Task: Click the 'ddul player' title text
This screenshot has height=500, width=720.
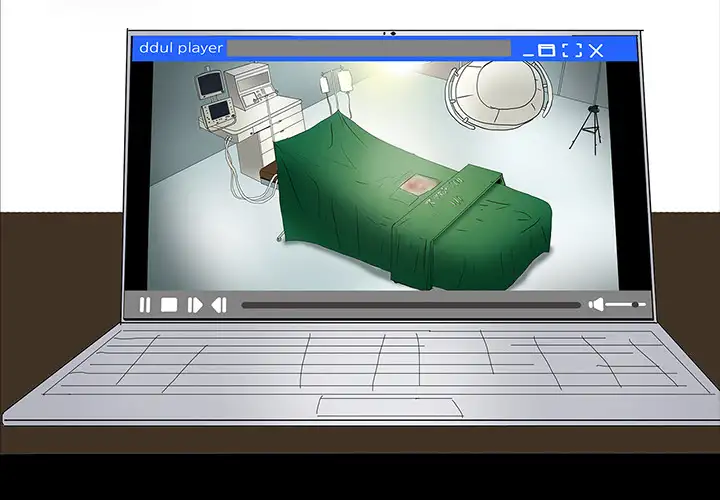Action: [180, 48]
